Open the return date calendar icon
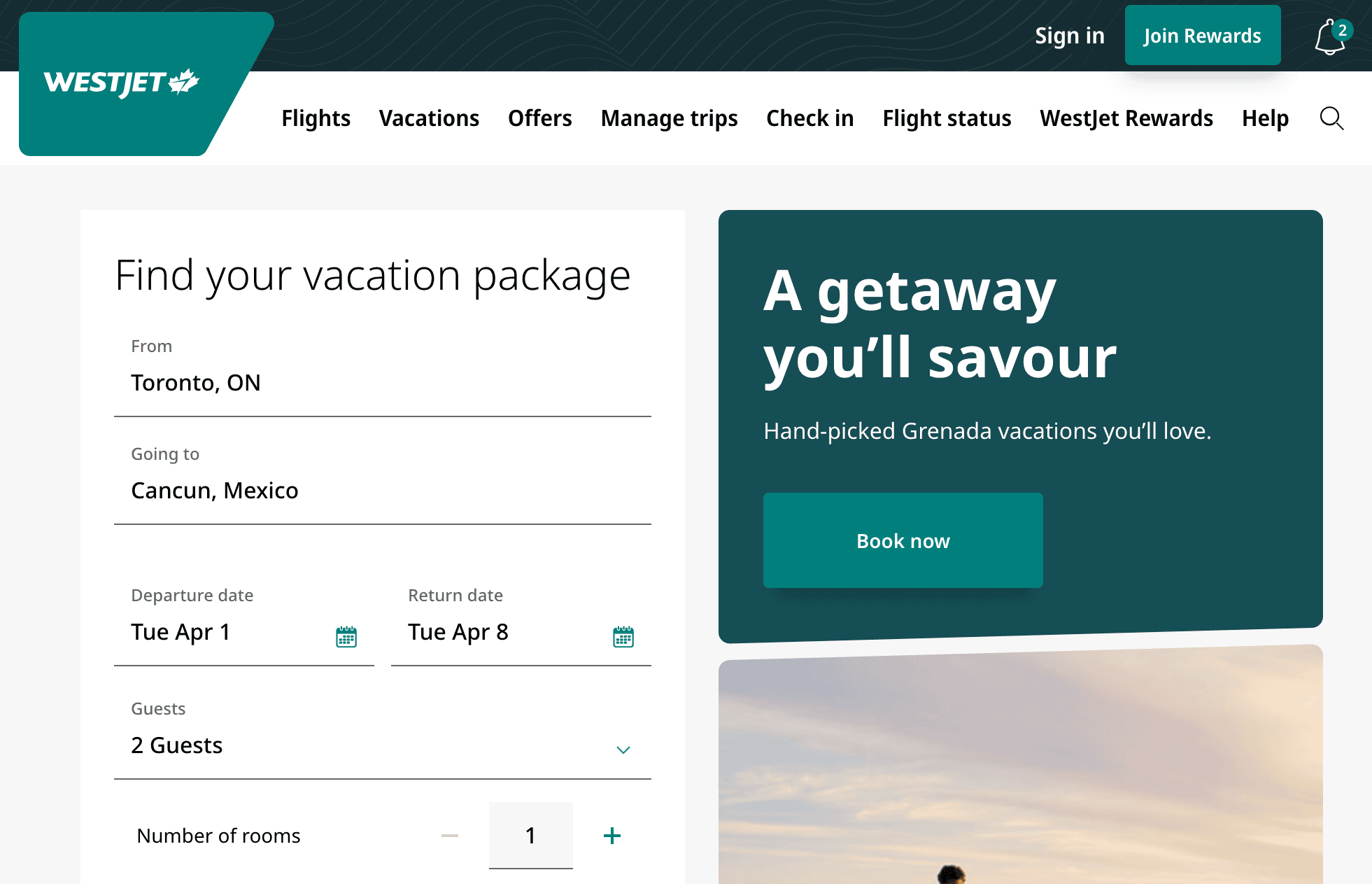1372x884 pixels. (x=623, y=636)
